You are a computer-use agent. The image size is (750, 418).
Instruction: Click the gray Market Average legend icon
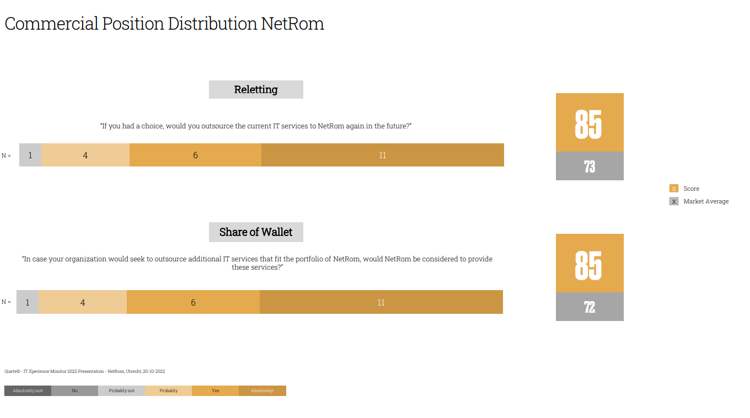pos(673,201)
